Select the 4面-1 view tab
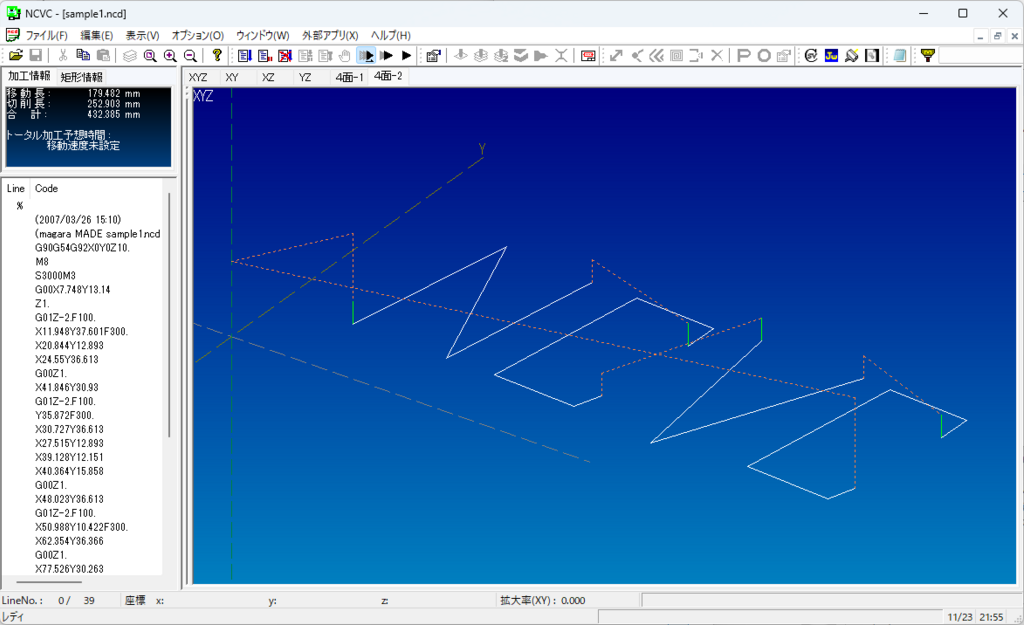Screen dimensions: 1024x625 [x=349, y=77]
